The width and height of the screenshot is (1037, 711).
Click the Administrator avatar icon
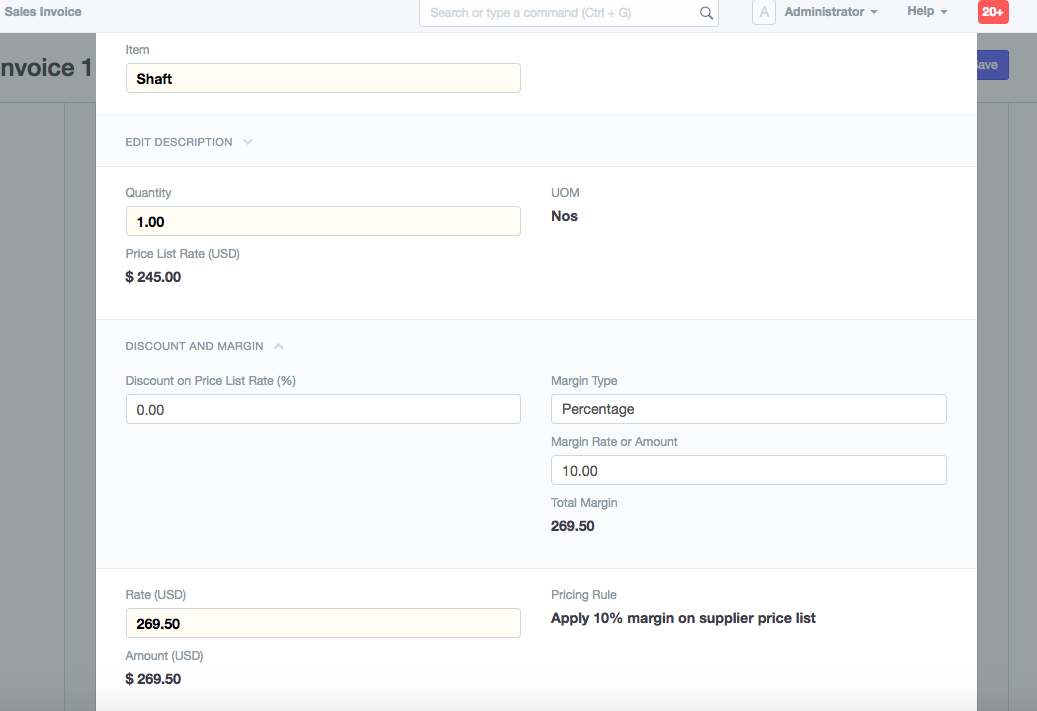(764, 12)
